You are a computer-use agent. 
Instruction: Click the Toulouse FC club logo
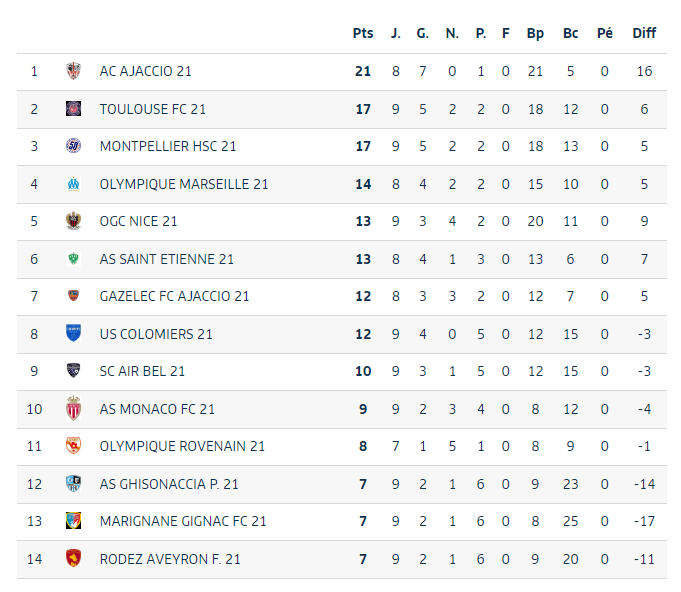(x=73, y=109)
